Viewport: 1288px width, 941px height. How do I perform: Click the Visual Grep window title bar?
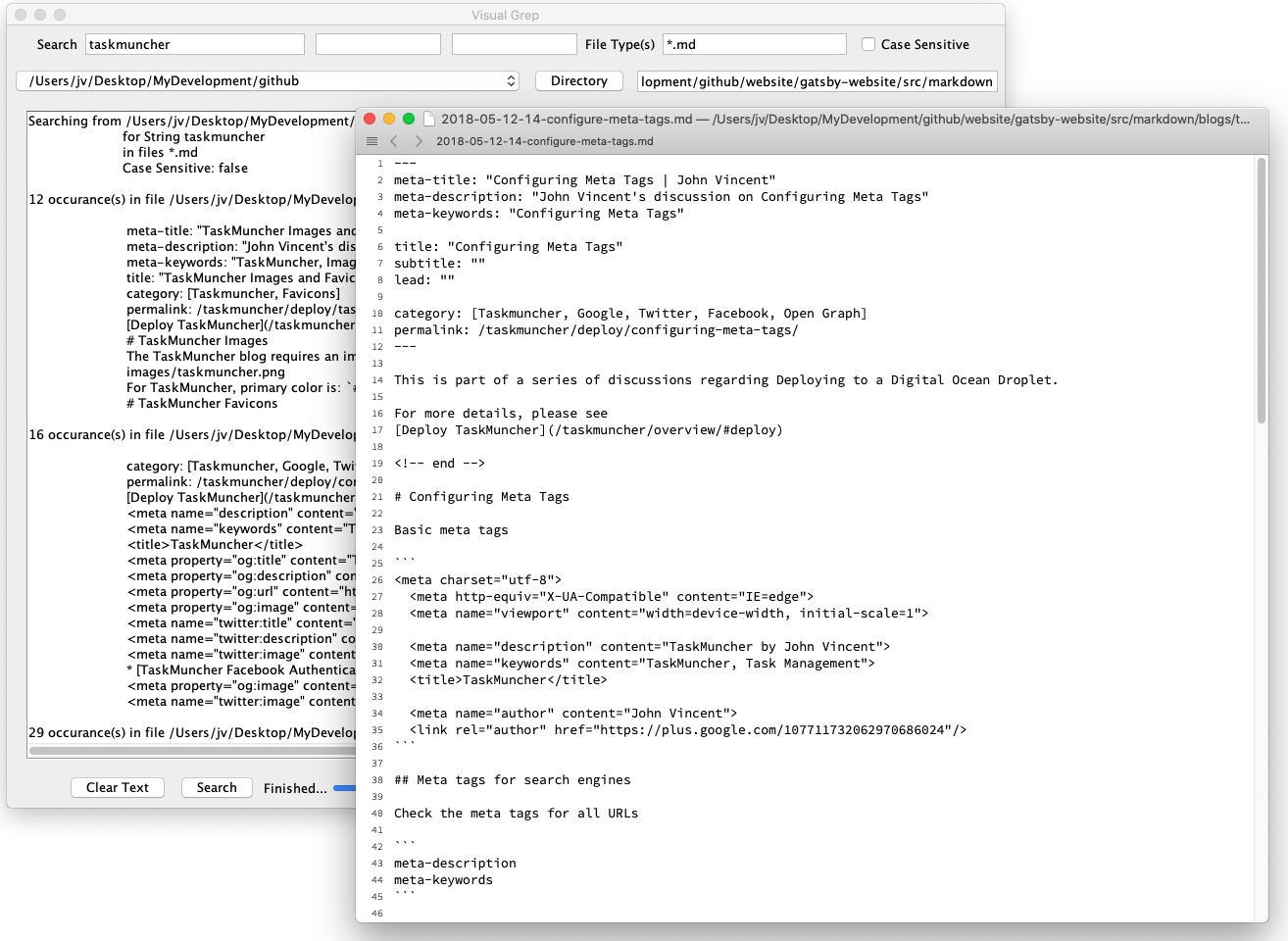505,15
